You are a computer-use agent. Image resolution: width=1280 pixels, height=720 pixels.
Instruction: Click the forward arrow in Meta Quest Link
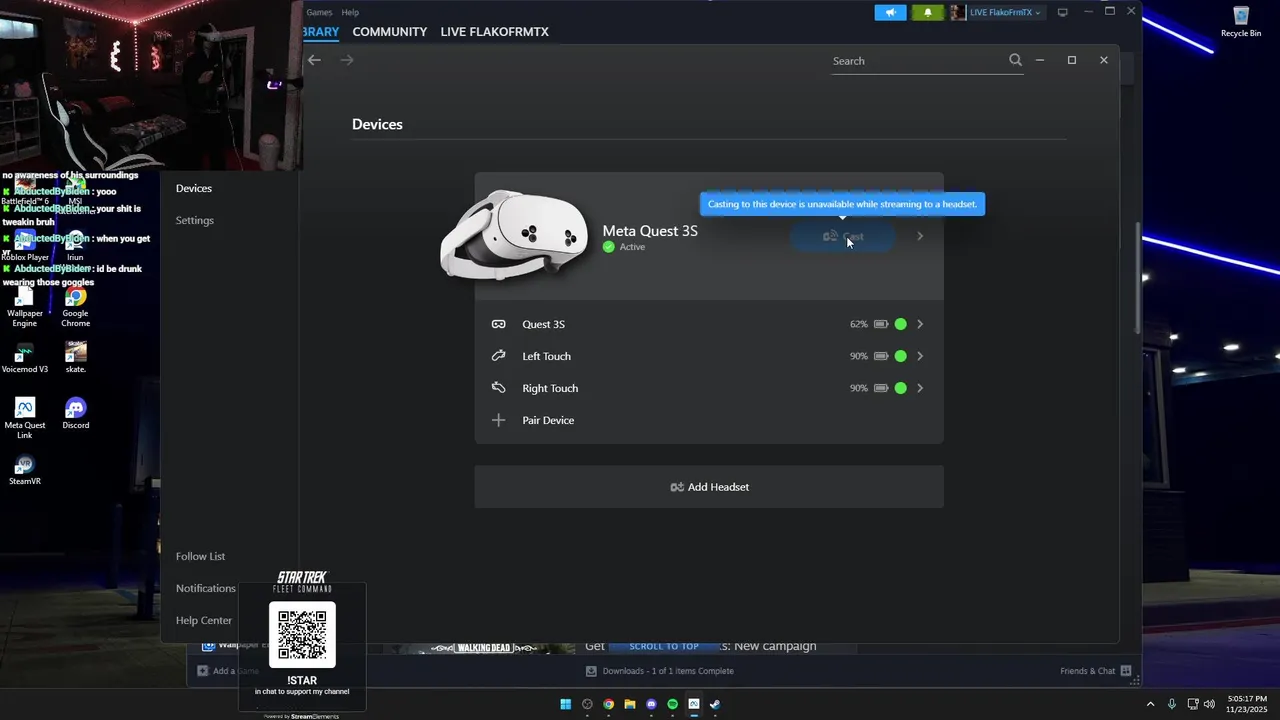pyautogui.click(x=347, y=60)
